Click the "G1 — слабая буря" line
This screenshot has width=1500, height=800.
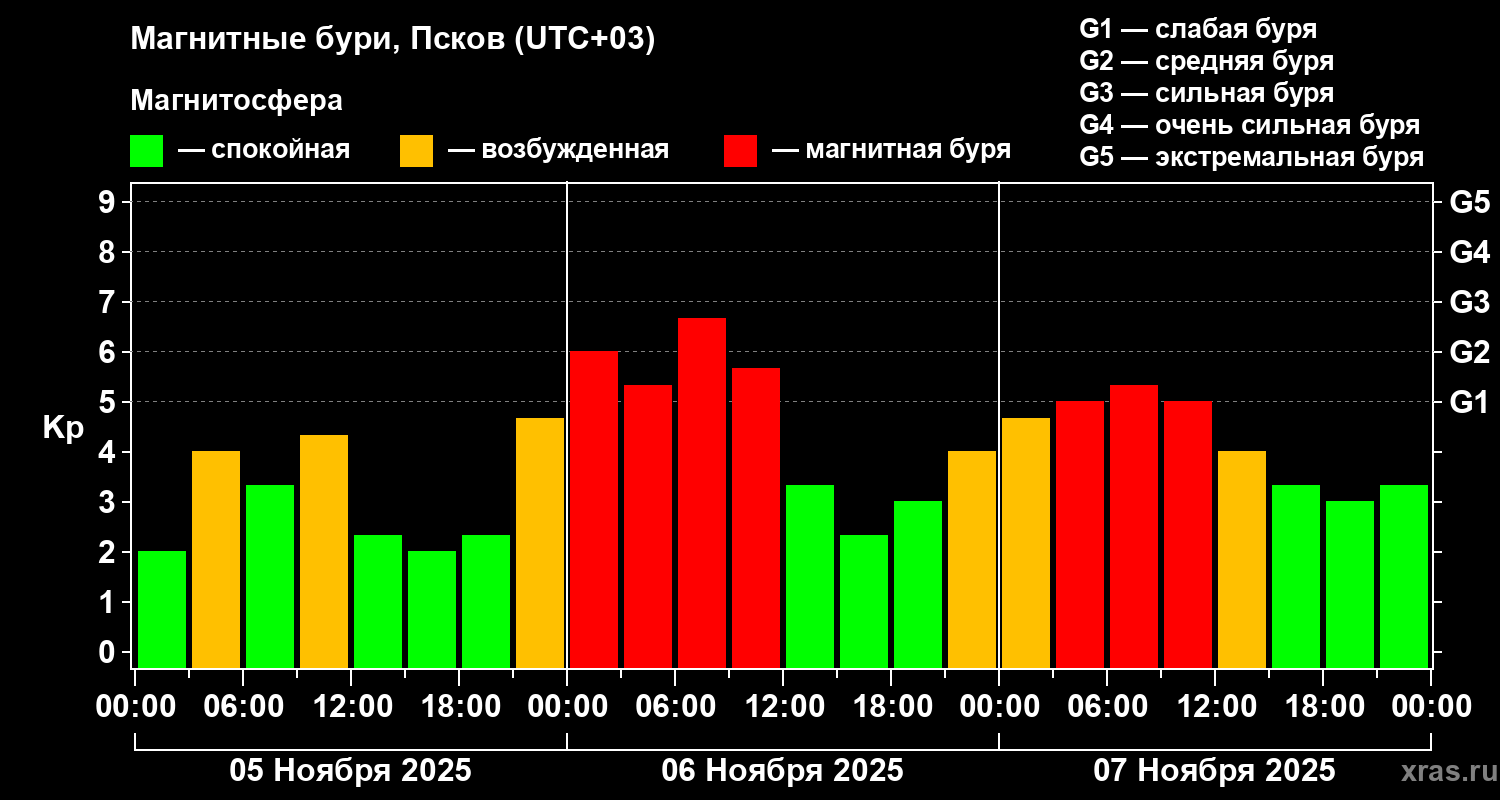point(1198,29)
